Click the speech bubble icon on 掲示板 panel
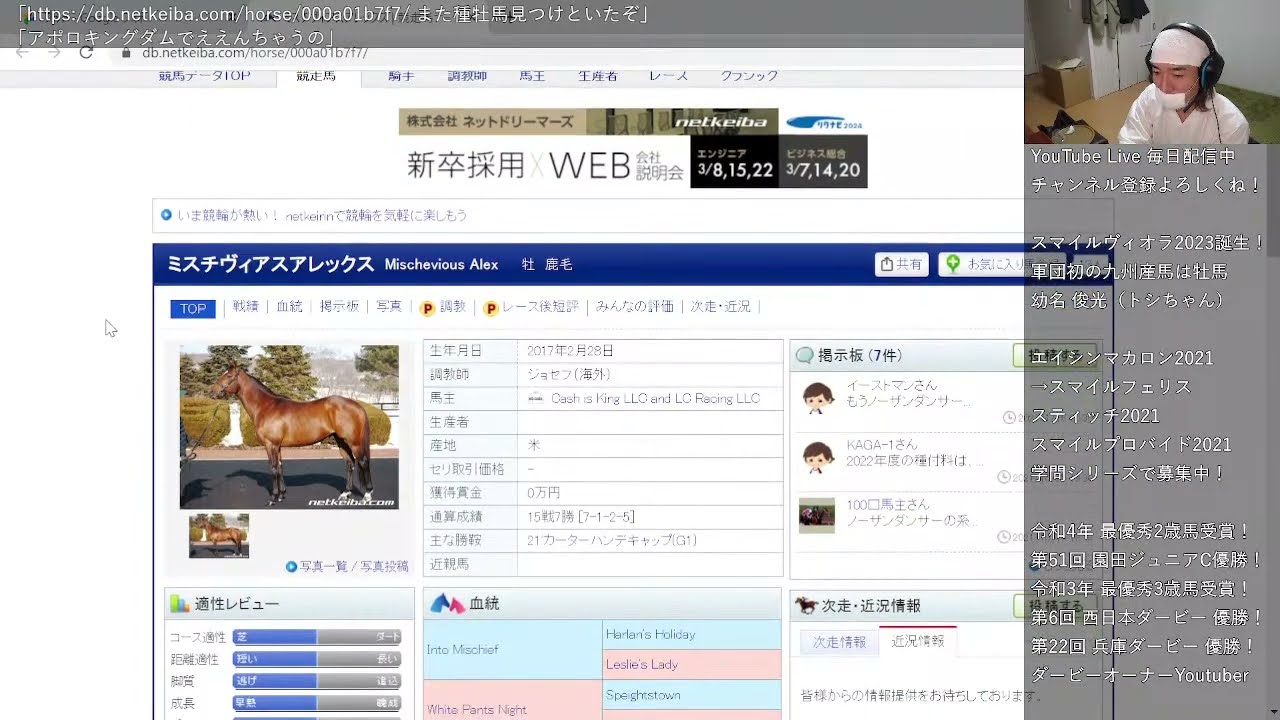This screenshot has height=720, width=1280. coord(806,355)
